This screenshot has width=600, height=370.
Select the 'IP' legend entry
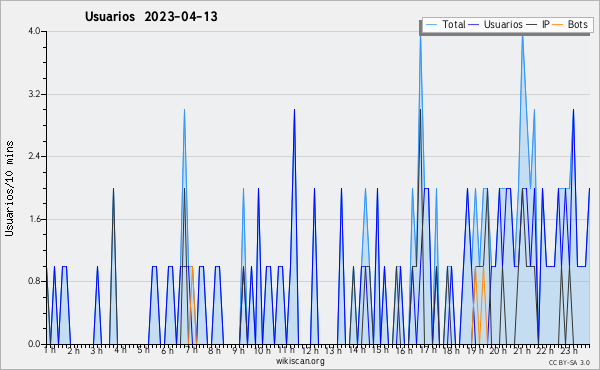tap(546, 24)
